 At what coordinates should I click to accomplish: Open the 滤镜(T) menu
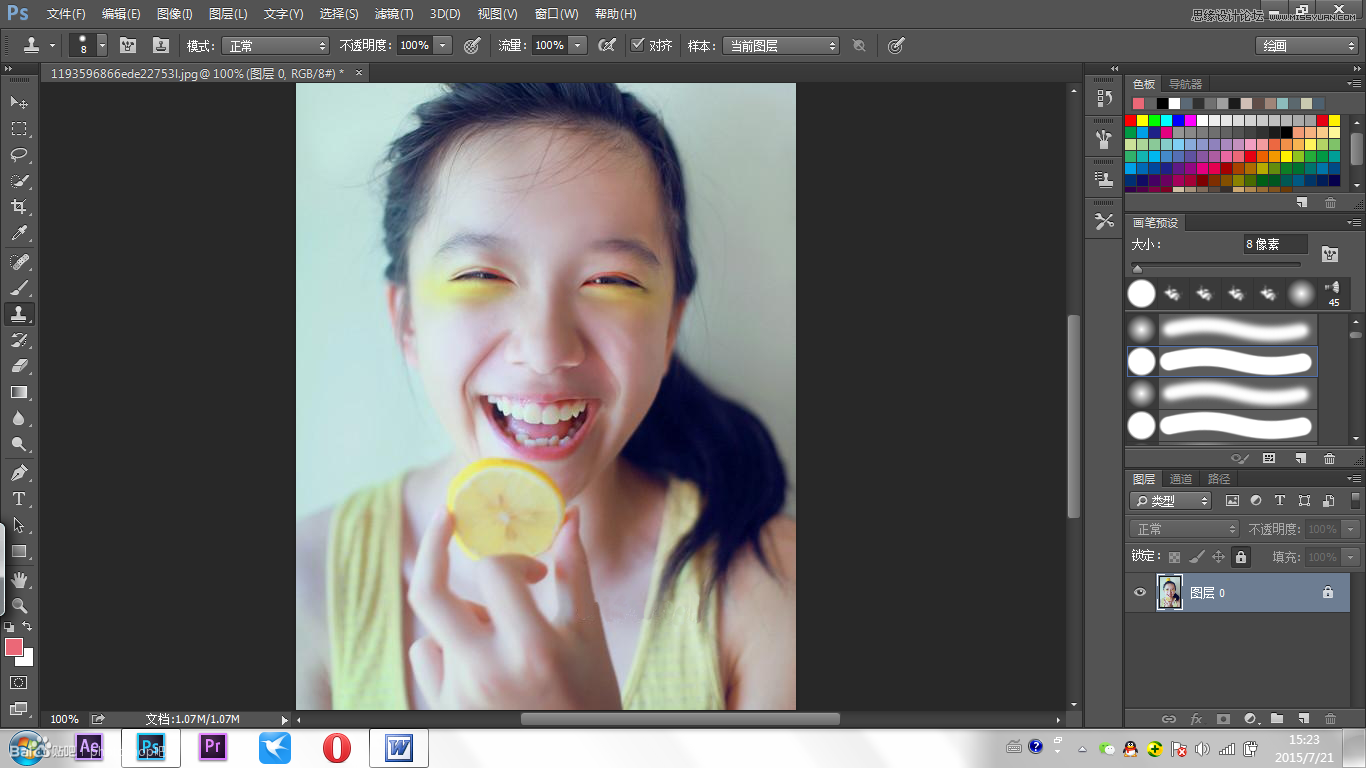pos(394,14)
